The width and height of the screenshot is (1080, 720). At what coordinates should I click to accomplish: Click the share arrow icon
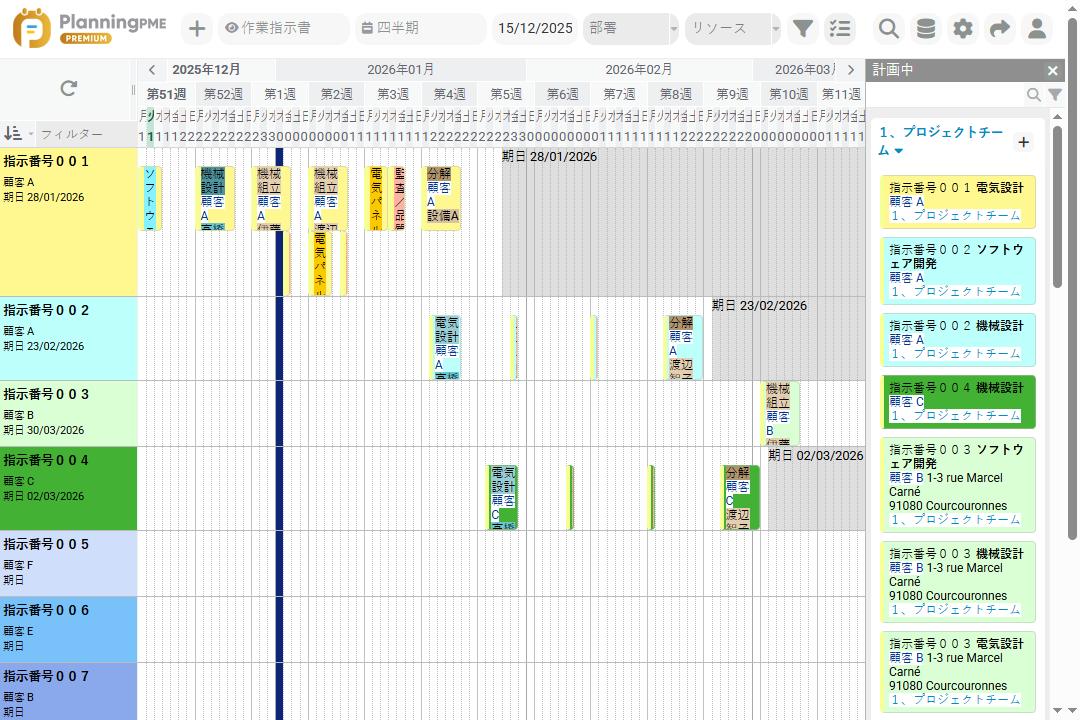(x=999, y=28)
